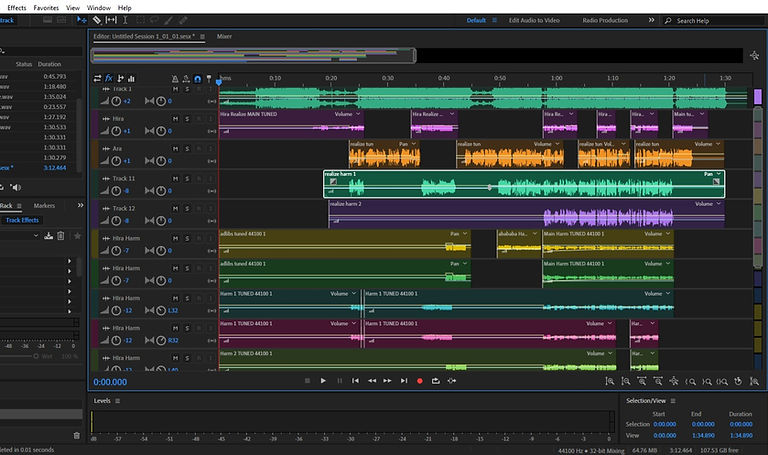Zoom in amplitude icon in zoom bar
The width and height of the screenshot is (768, 455).
click(610, 381)
